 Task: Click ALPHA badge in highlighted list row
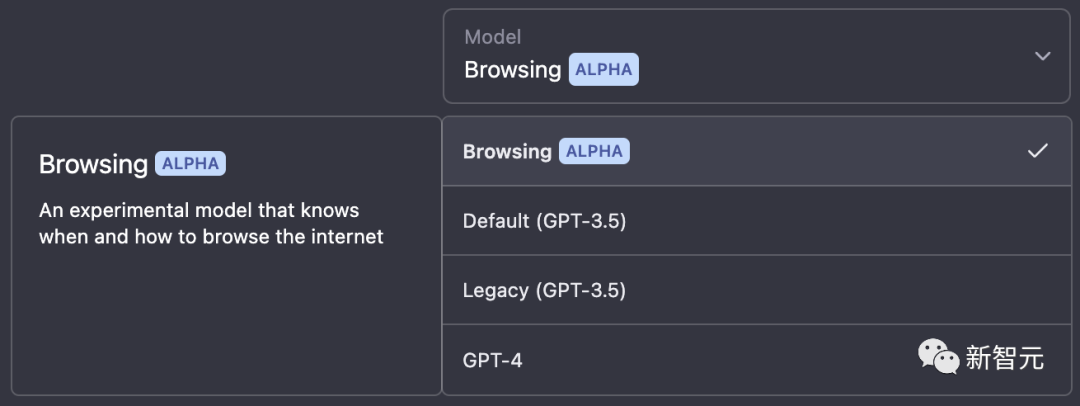[594, 151]
